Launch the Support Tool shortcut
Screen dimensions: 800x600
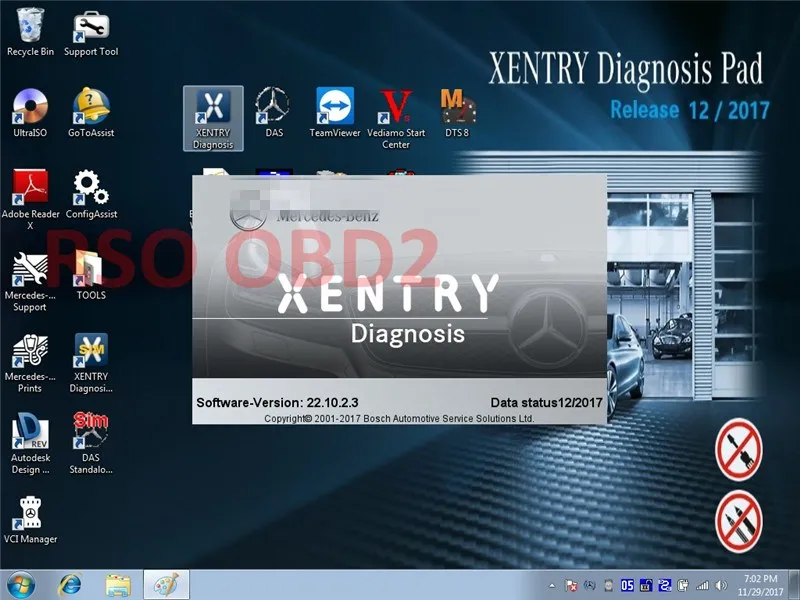91,32
